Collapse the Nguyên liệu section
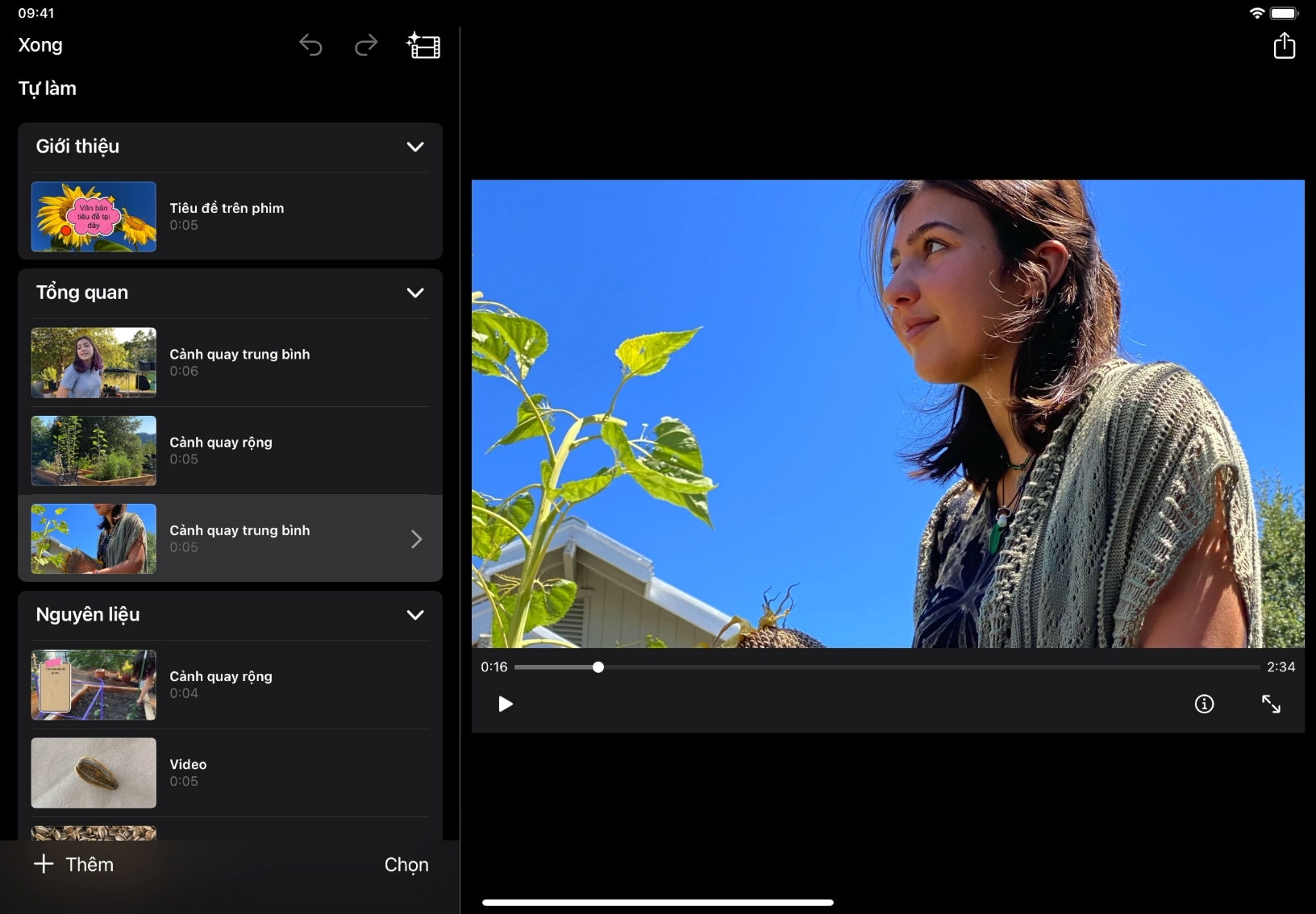The height and width of the screenshot is (914, 1316). (x=415, y=615)
